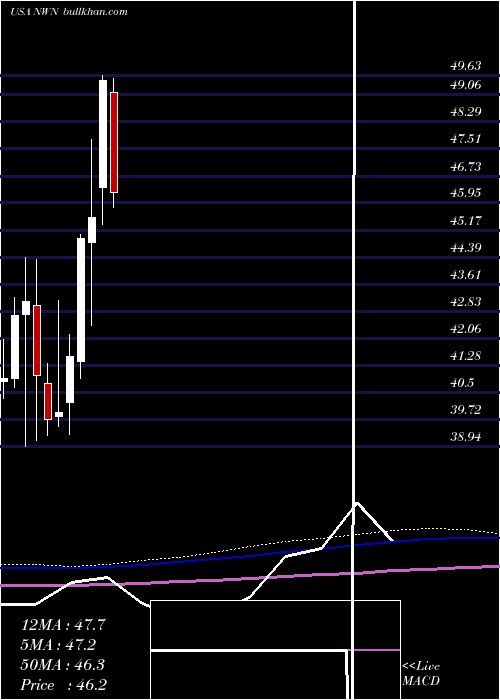Click the 40.5 price level label
500x700 pixels.
(462, 383)
